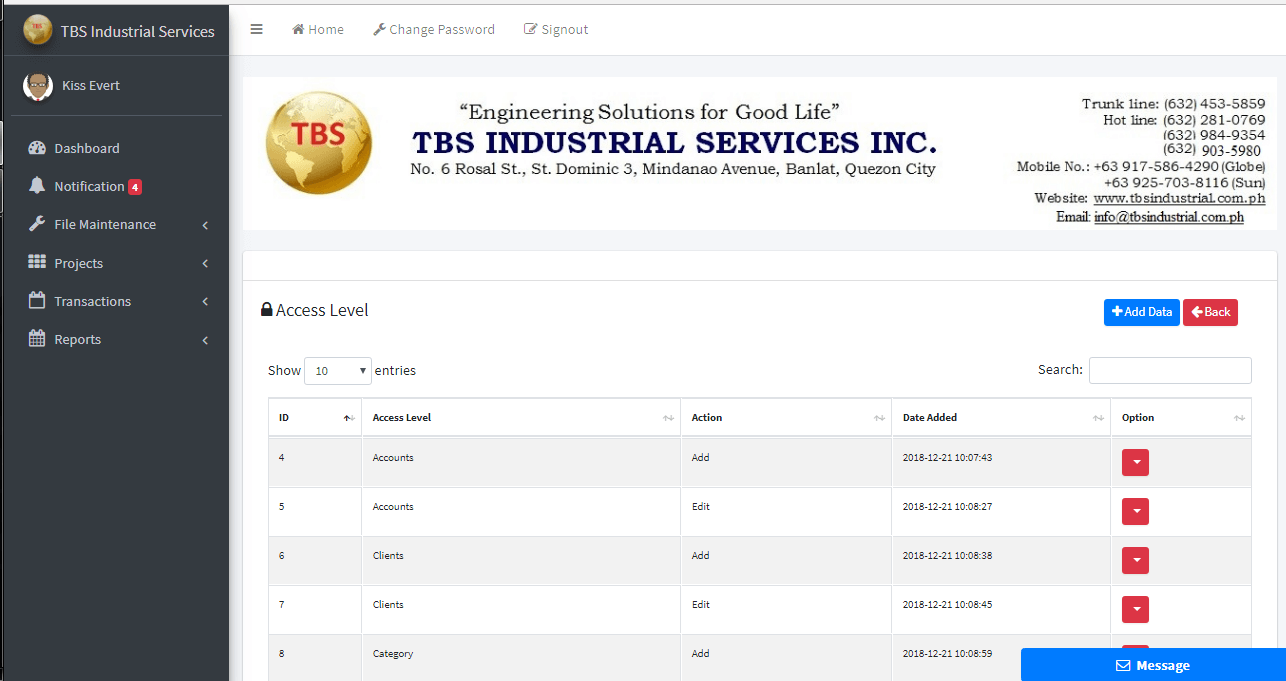
Task: Open option dropdown for ID 4 row
Action: pos(1135,462)
